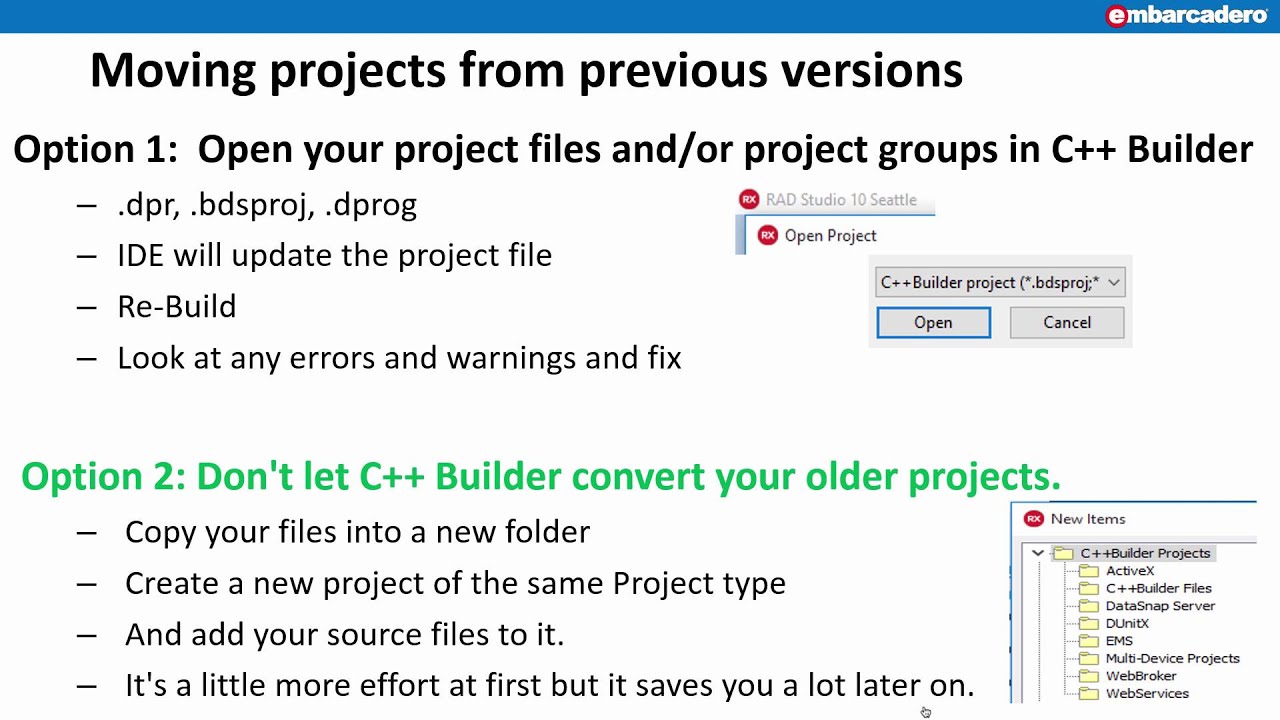Click the RX icon beside New Items
This screenshot has width=1280, height=720.
(x=1034, y=519)
